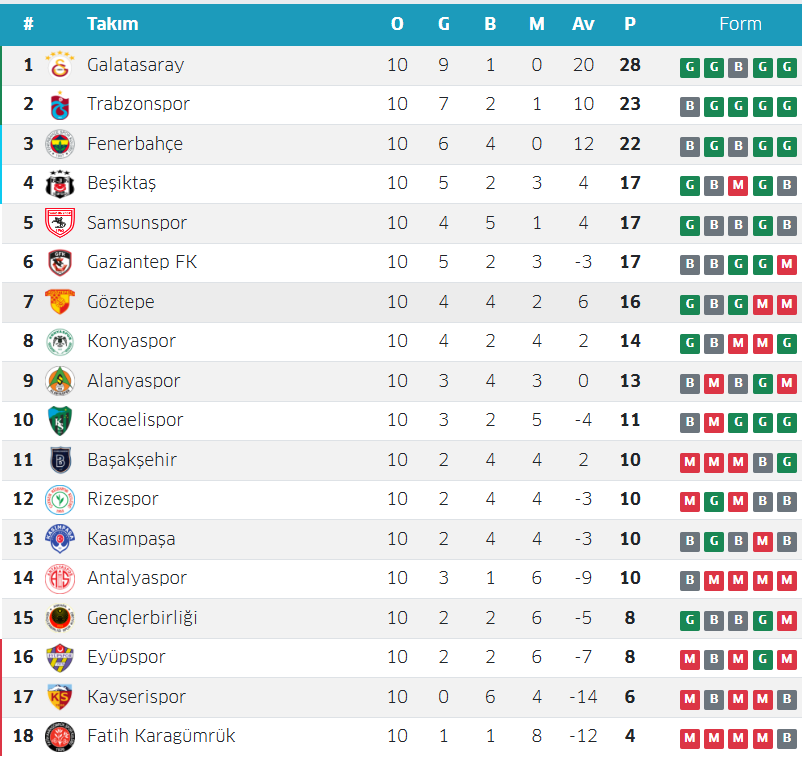Image resolution: width=802 pixels, height=762 pixels.
Task: Click the Eyüpspor club badge
Action: pyautogui.click(x=60, y=657)
